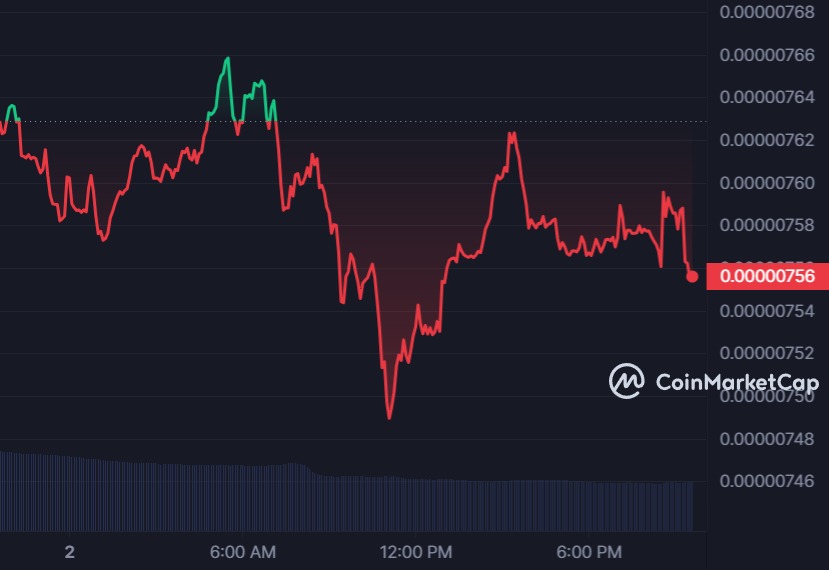Click the 0.00000746 price axis label
The height and width of the screenshot is (570, 829).
pos(768,481)
